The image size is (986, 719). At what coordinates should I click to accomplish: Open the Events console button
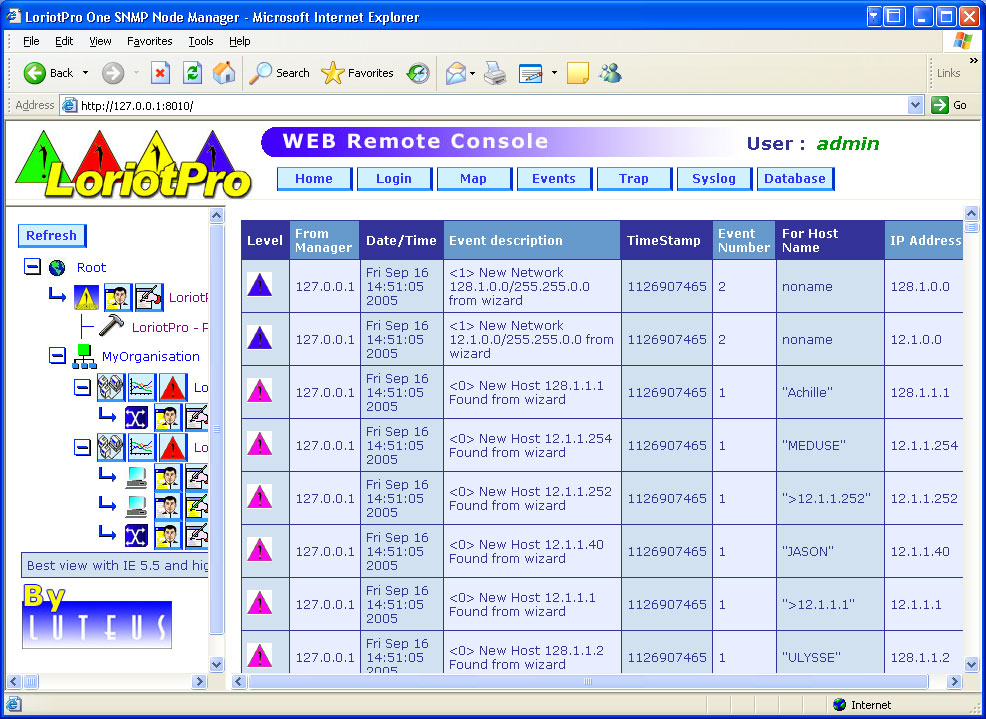point(553,179)
